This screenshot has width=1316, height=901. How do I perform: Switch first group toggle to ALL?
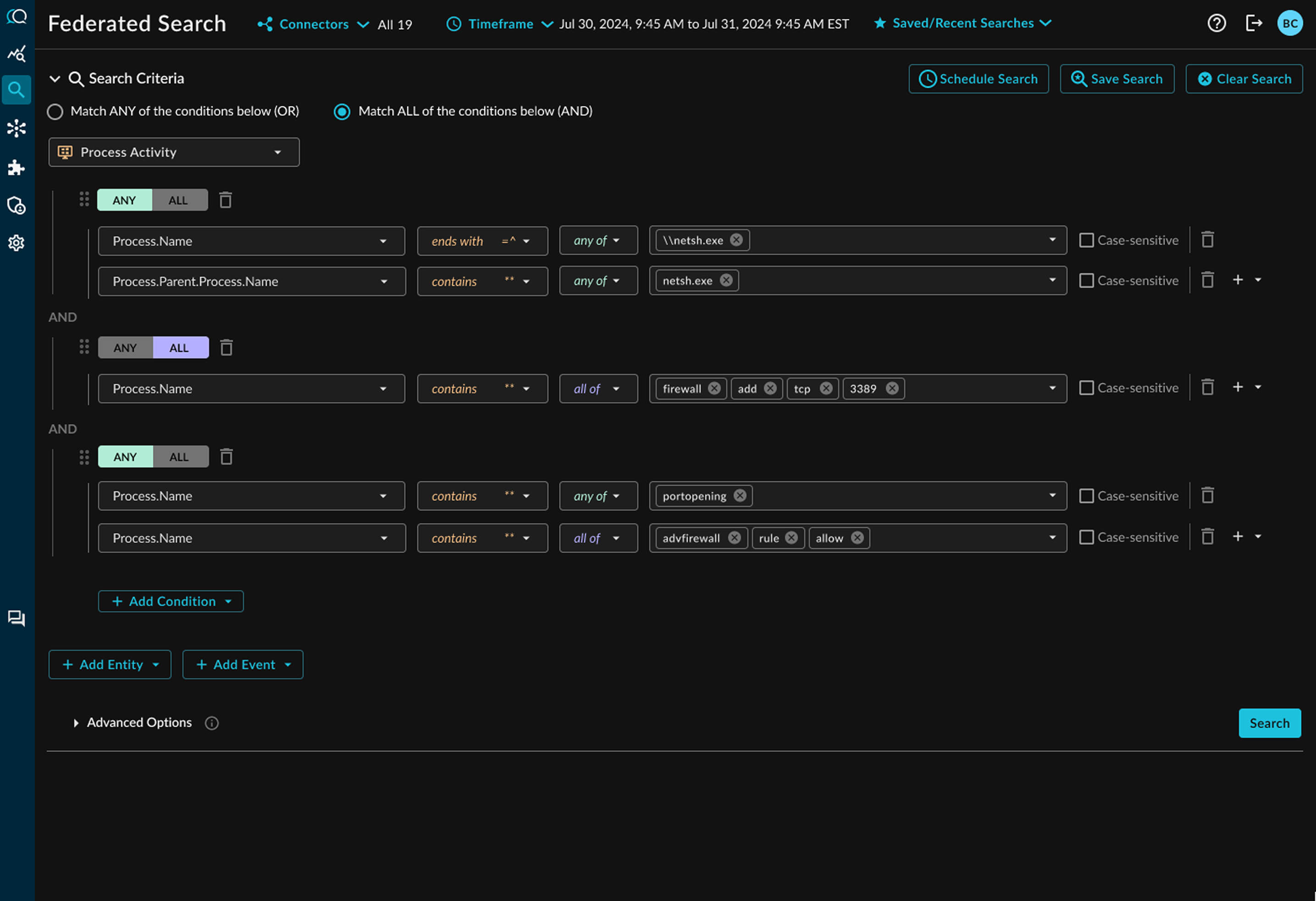click(x=179, y=200)
